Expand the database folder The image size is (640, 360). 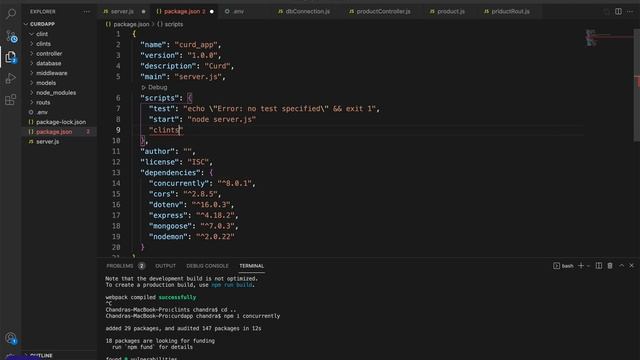pyautogui.click(x=59, y=63)
